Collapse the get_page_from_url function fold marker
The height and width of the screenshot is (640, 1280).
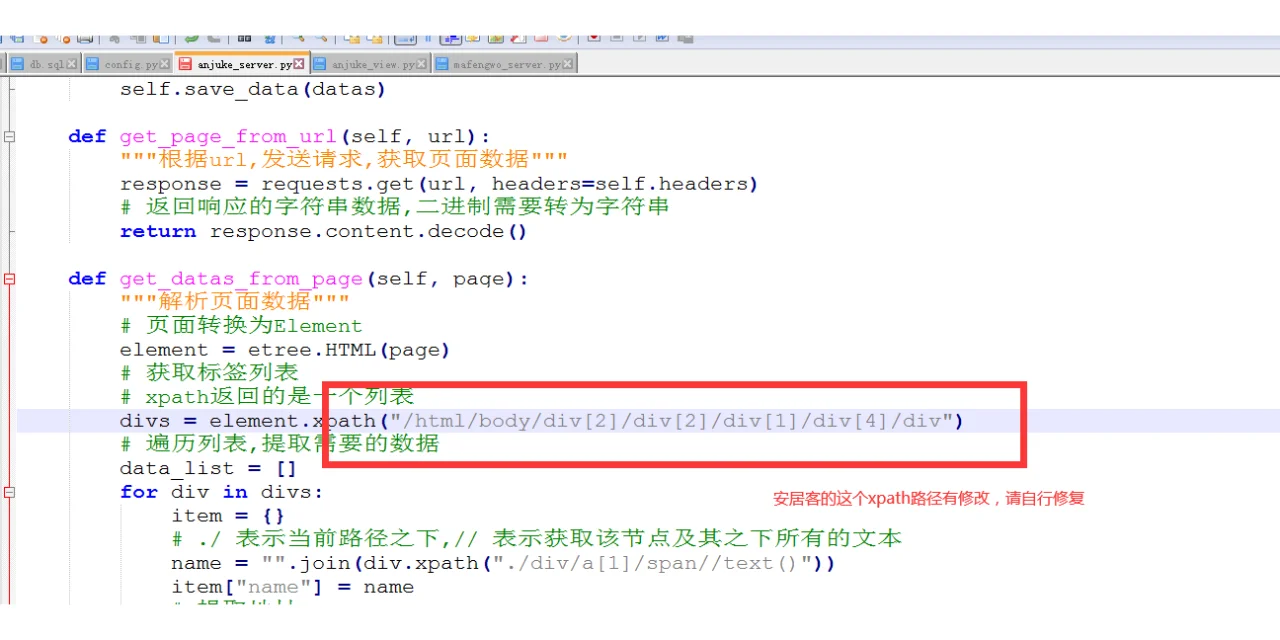10,136
